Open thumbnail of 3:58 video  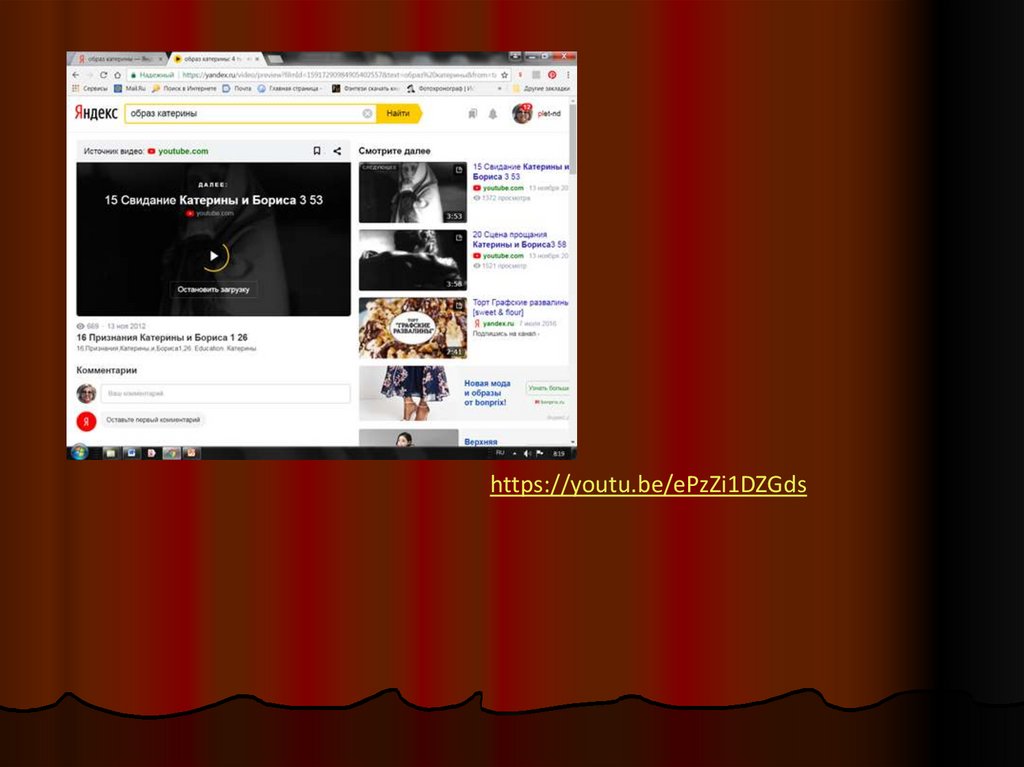point(413,260)
